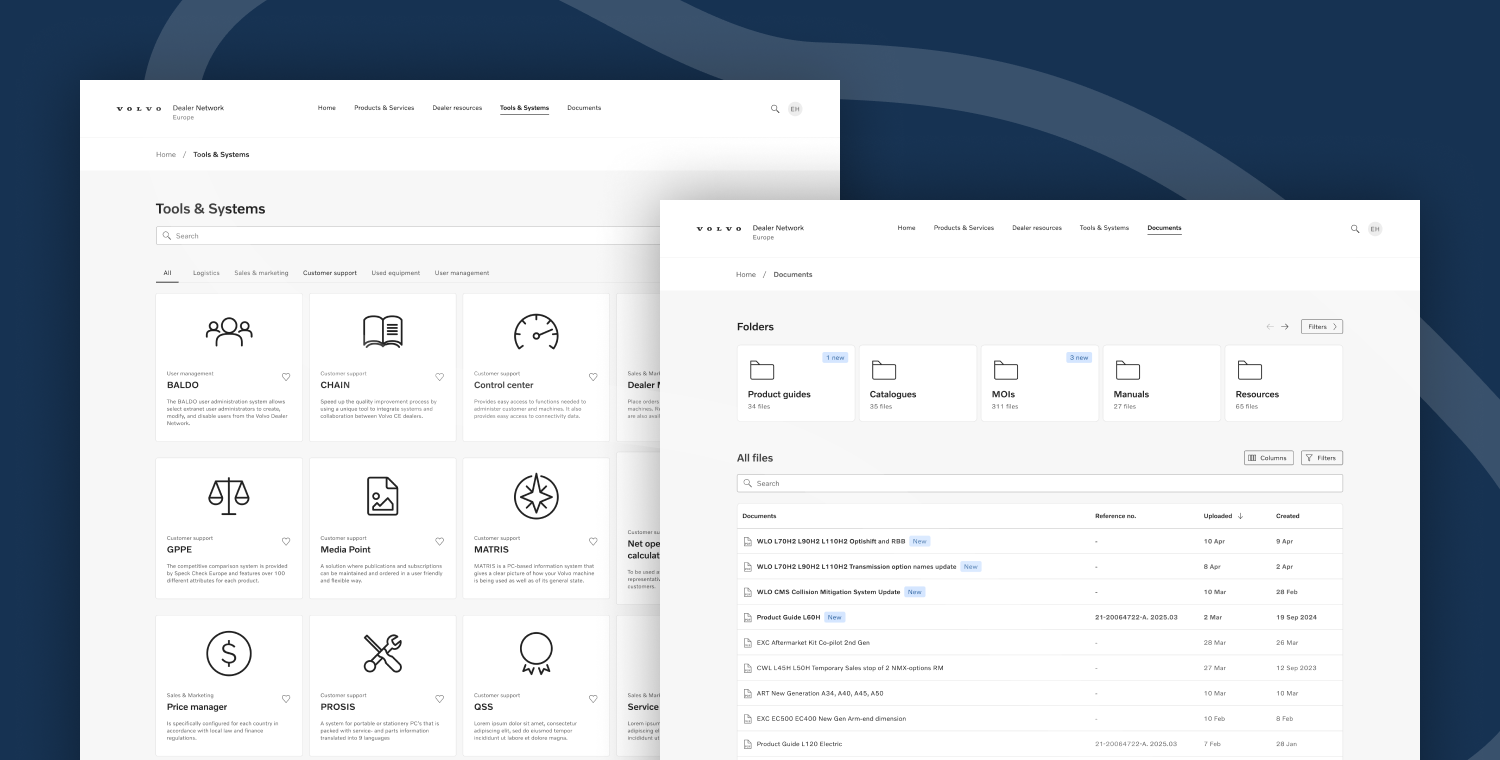Click the BALDO user group icon
The width and height of the screenshot is (1500, 760).
click(x=229, y=331)
